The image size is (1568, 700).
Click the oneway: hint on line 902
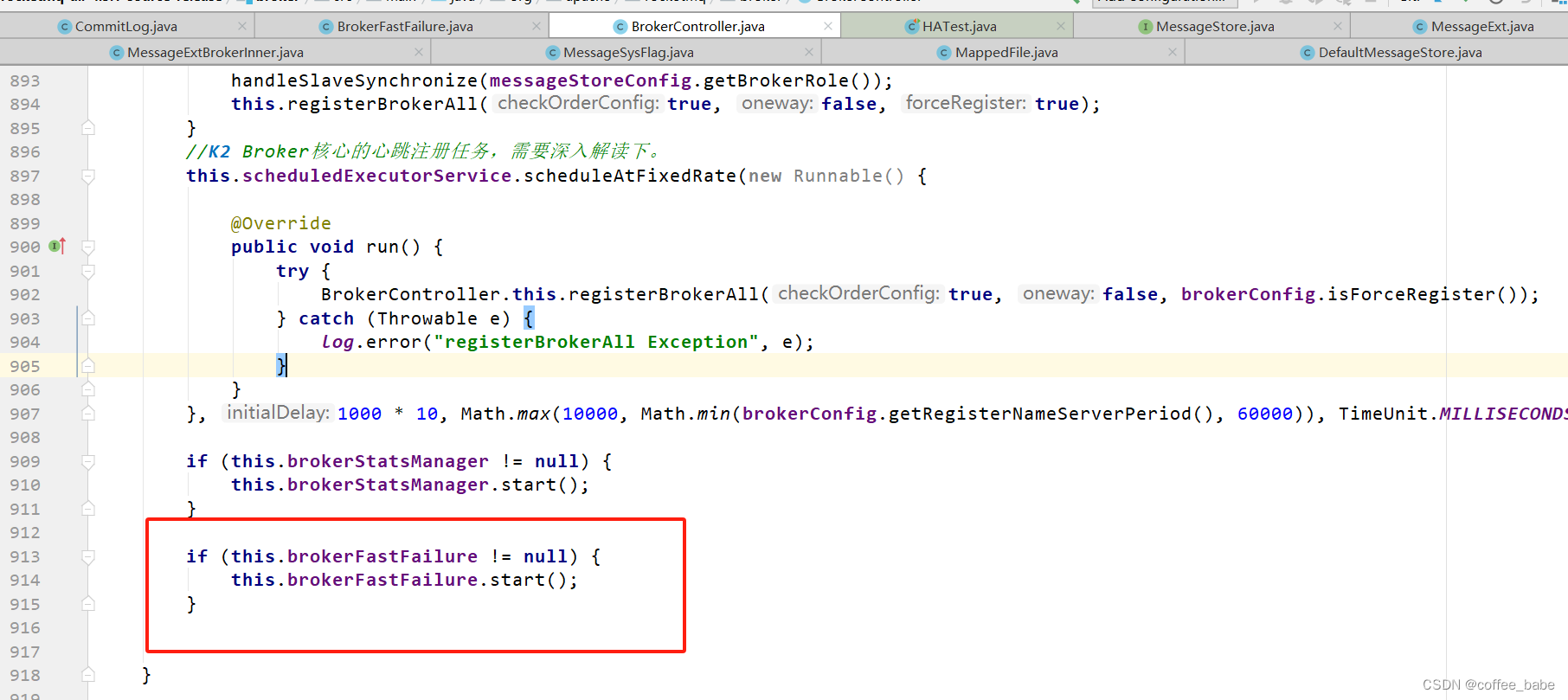pos(1057,293)
